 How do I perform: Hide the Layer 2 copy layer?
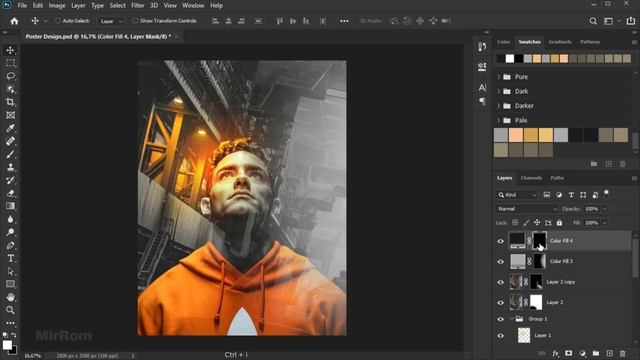[x=500, y=282]
